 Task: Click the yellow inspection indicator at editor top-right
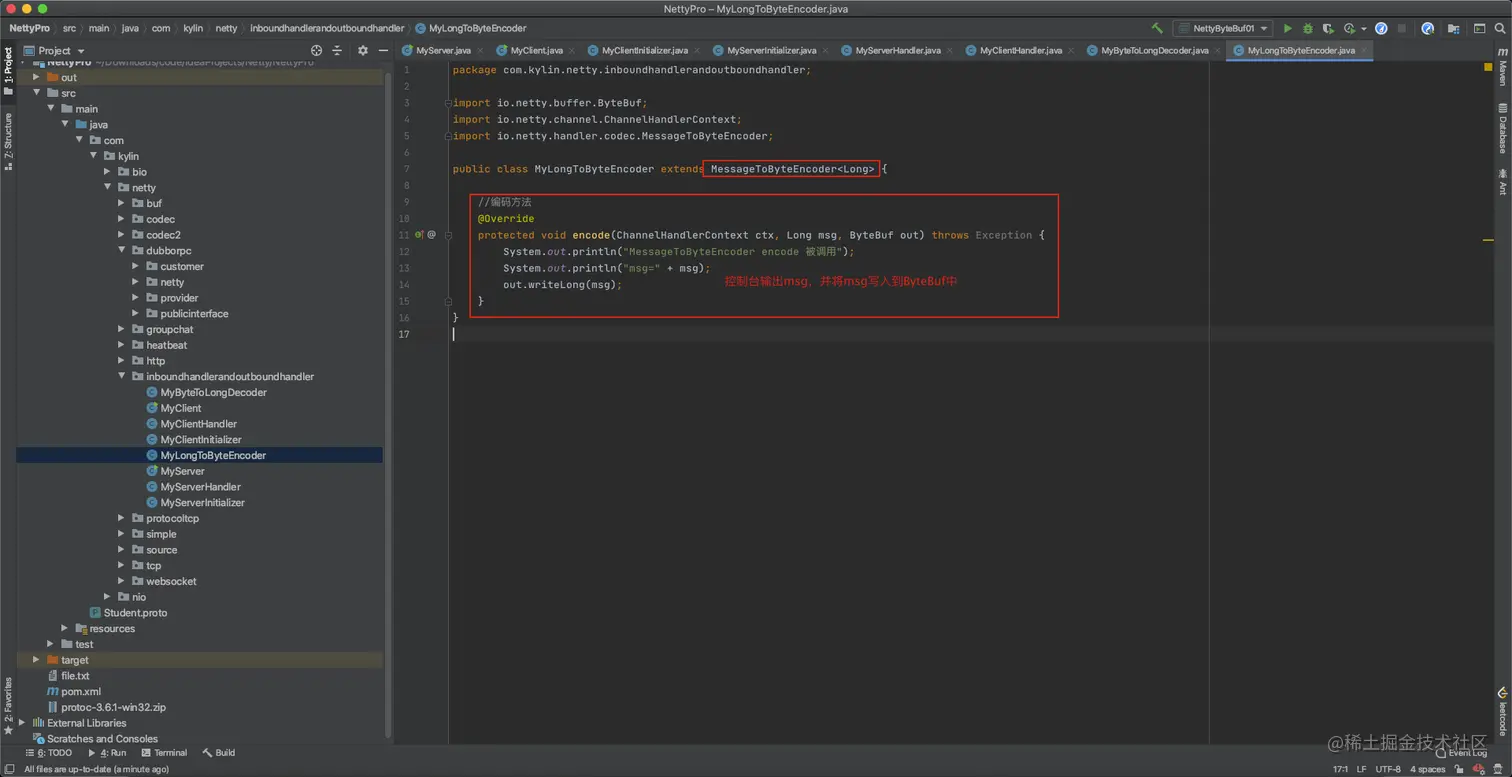[x=1488, y=67]
